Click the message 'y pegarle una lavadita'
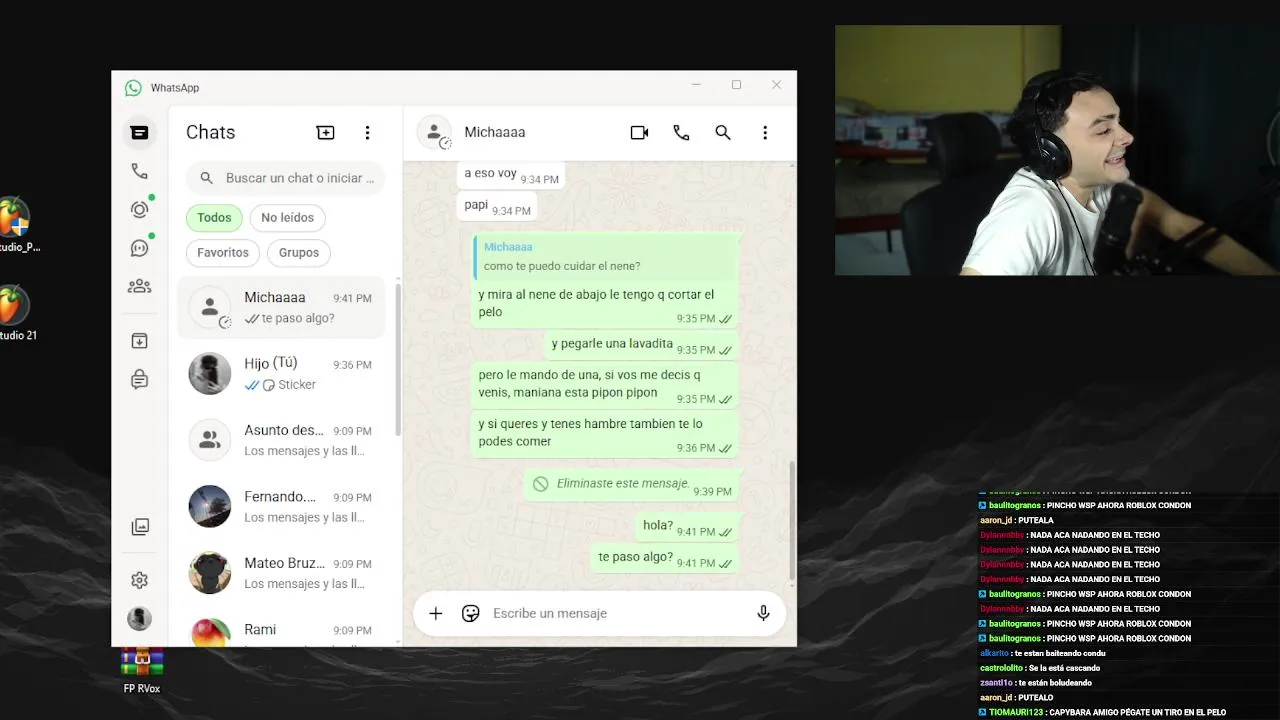The height and width of the screenshot is (720, 1280). click(643, 344)
